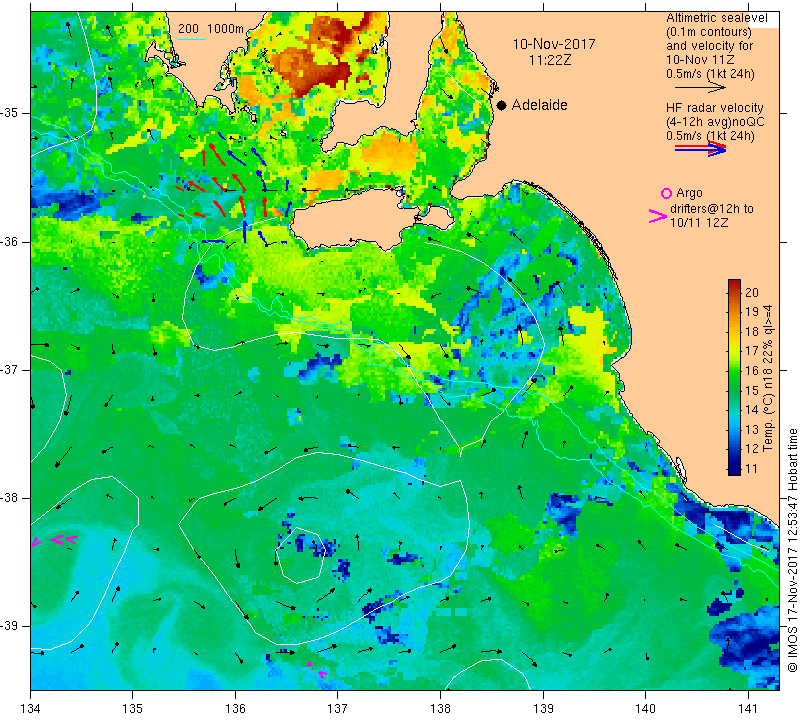Click the magenta Argo circle symbol
Viewport: 800px width, 720px height.
tap(666, 193)
